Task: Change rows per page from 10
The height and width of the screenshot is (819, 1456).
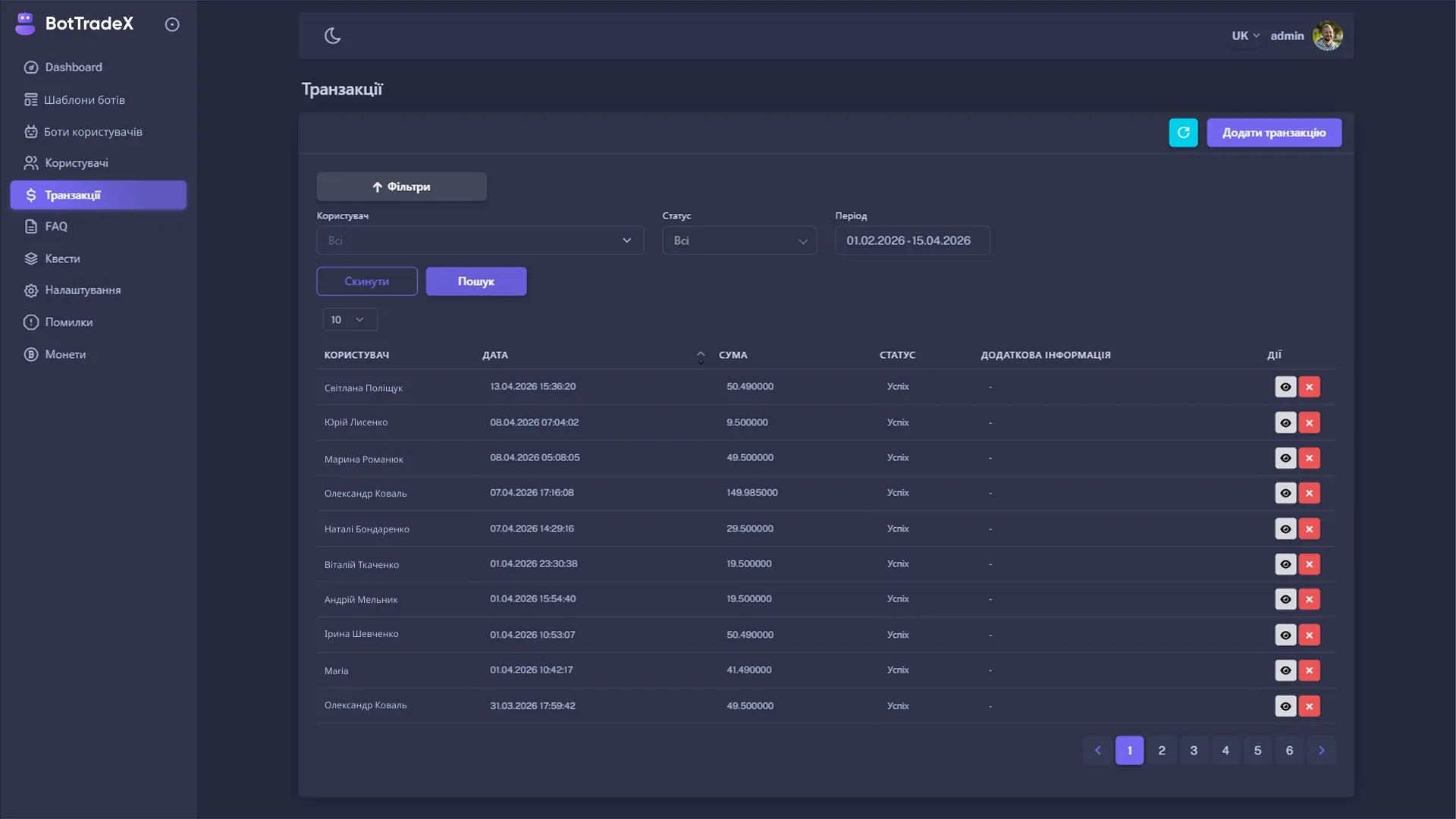Action: pyautogui.click(x=350, y=319)
